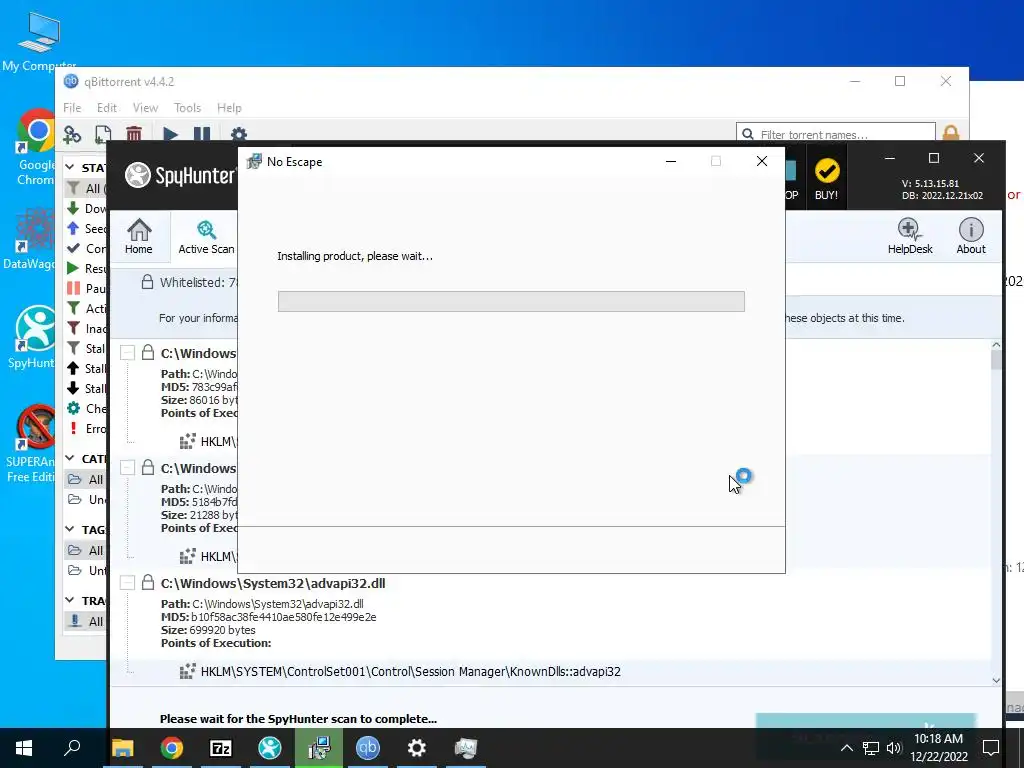1024x768 pixels.
Task: Open qBittorrent Tools menu
Action: tap(187, 108)
